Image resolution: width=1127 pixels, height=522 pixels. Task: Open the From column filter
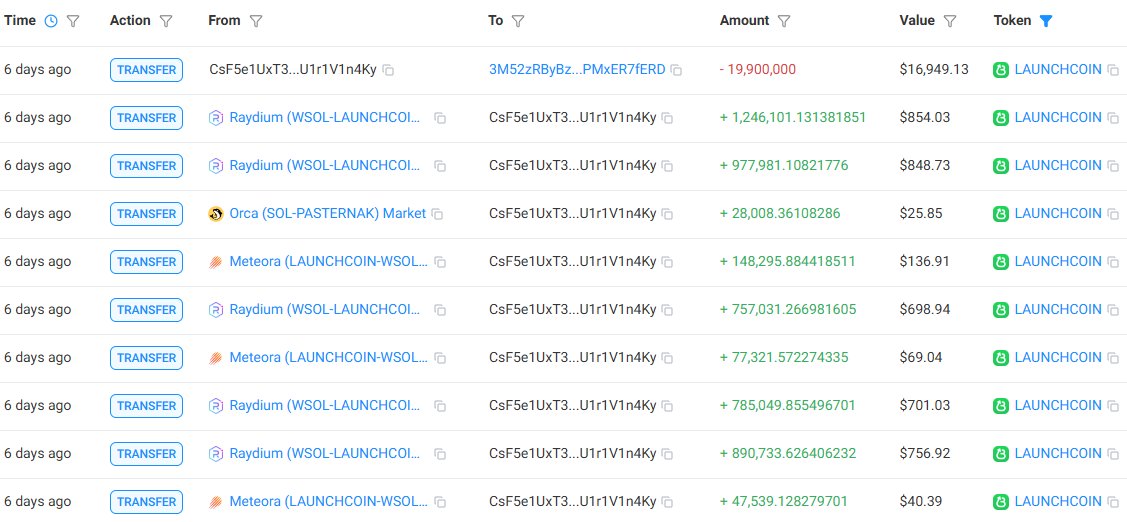[x=256, y=21]
